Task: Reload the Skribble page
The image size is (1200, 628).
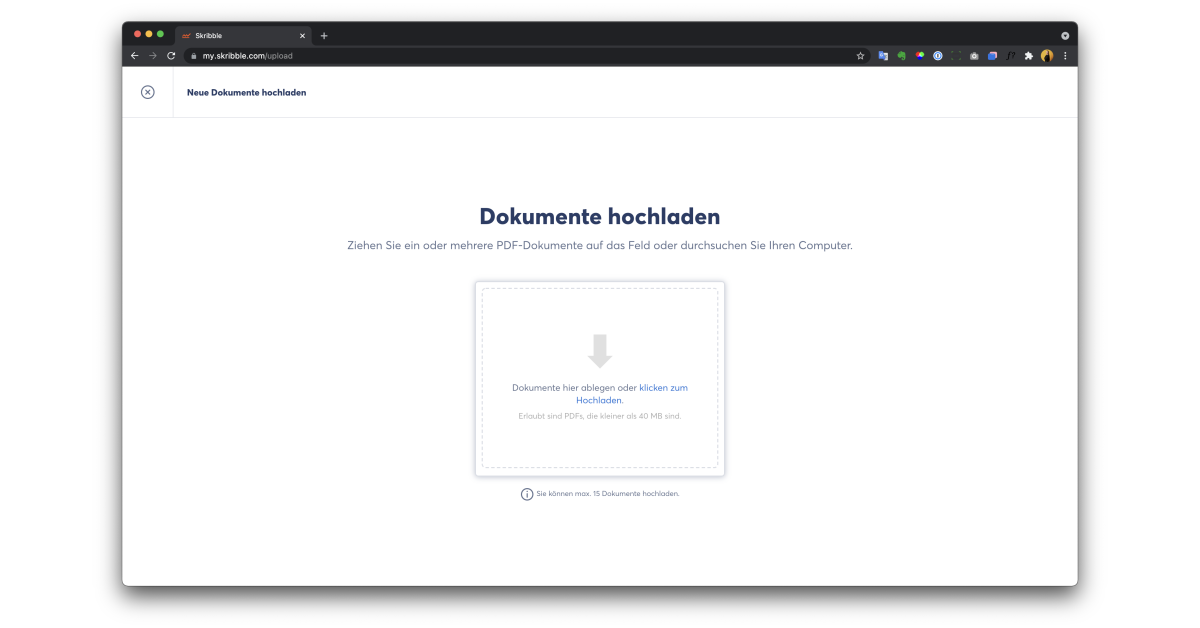Action: tap(171, 56)
